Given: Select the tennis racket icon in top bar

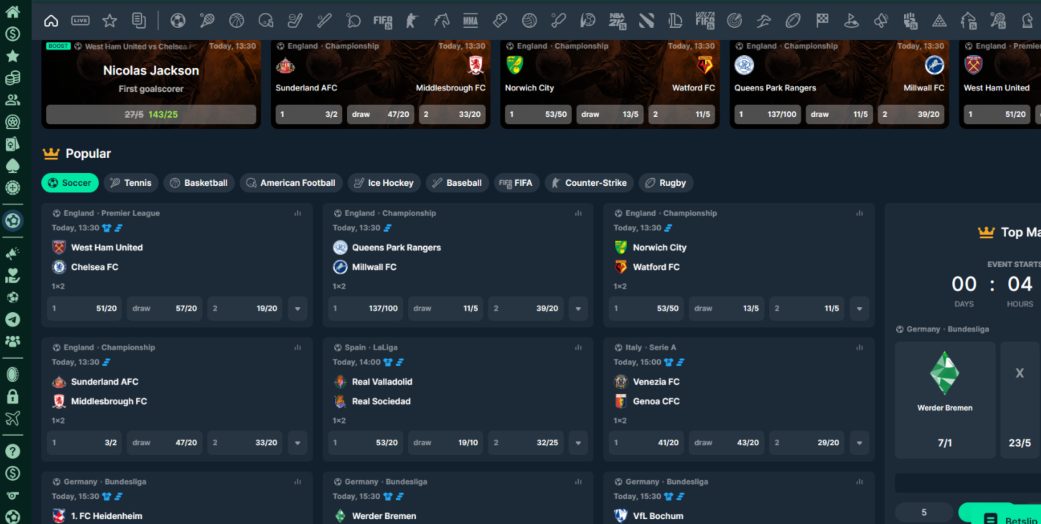Looking at the screenshot, I should [206, 21].
